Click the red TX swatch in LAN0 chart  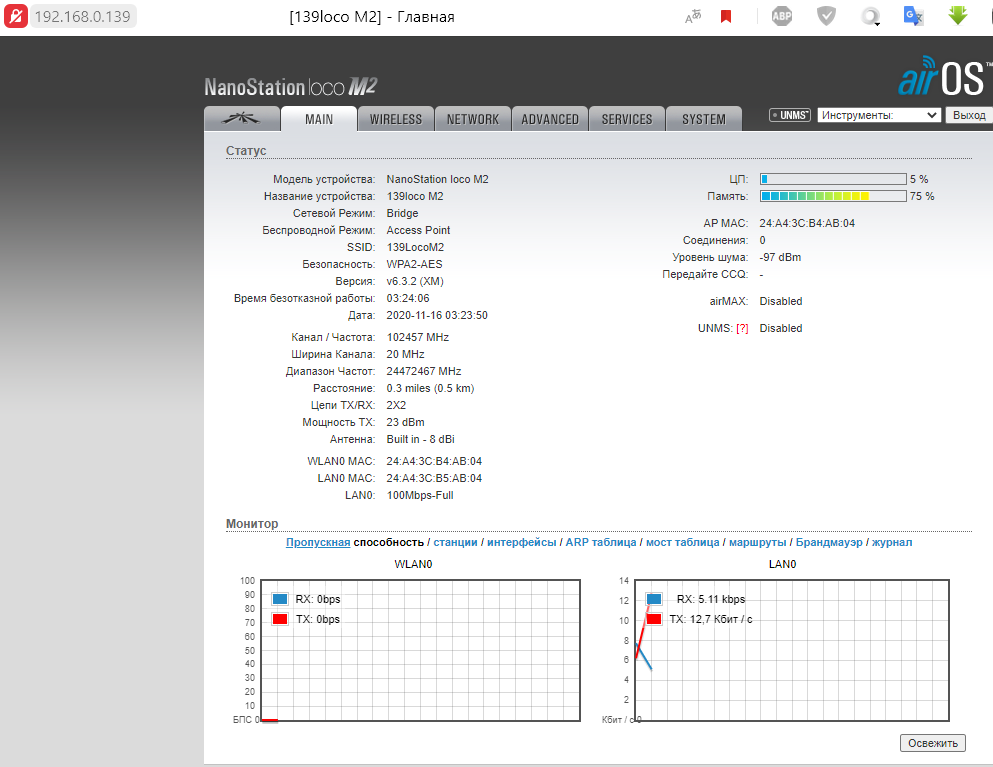pos(654,619)
